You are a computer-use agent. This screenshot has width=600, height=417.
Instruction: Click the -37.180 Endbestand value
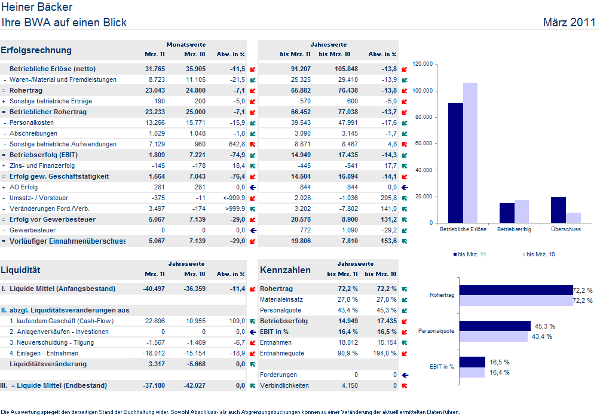154,386
